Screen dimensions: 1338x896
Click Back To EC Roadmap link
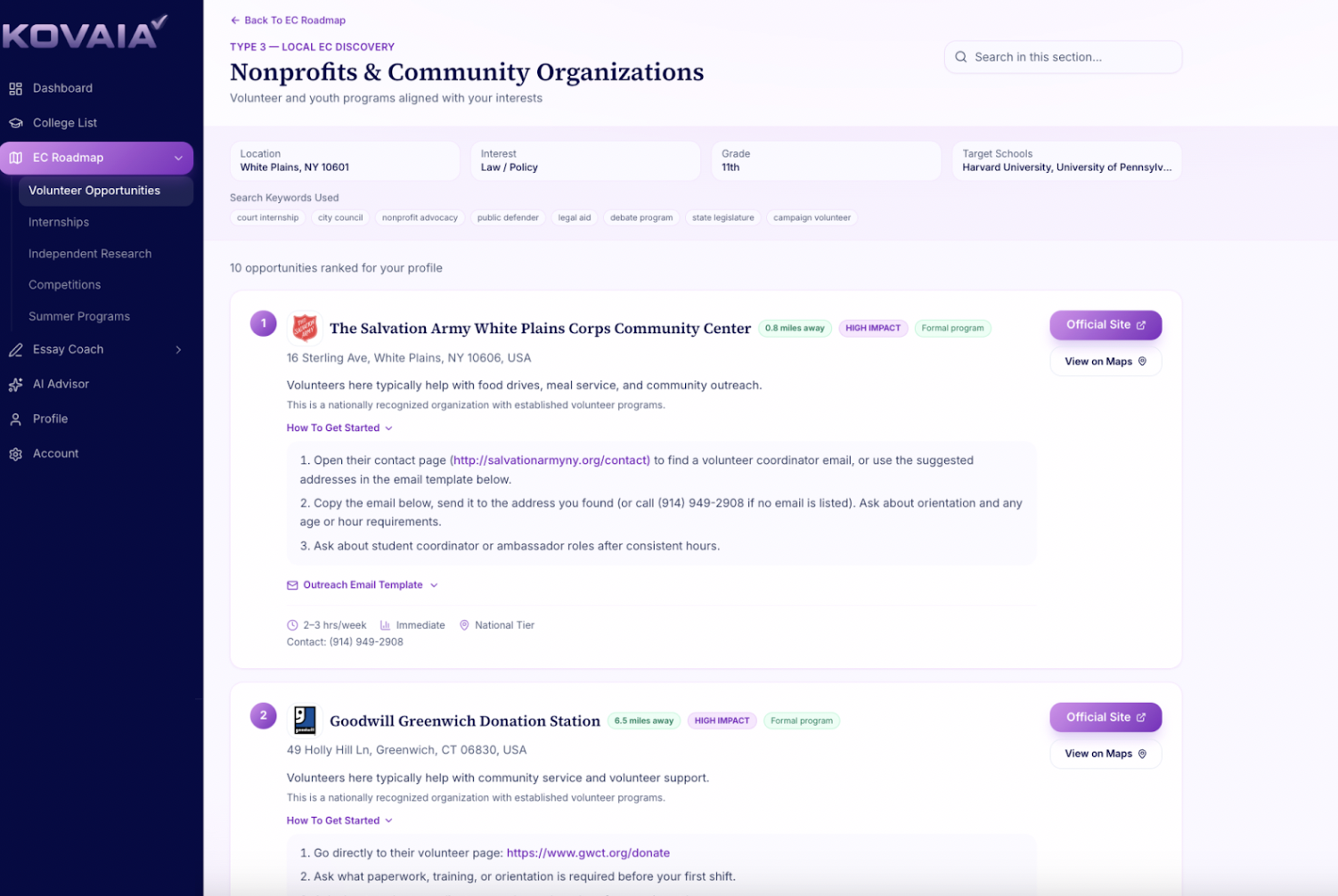point(288,20)
